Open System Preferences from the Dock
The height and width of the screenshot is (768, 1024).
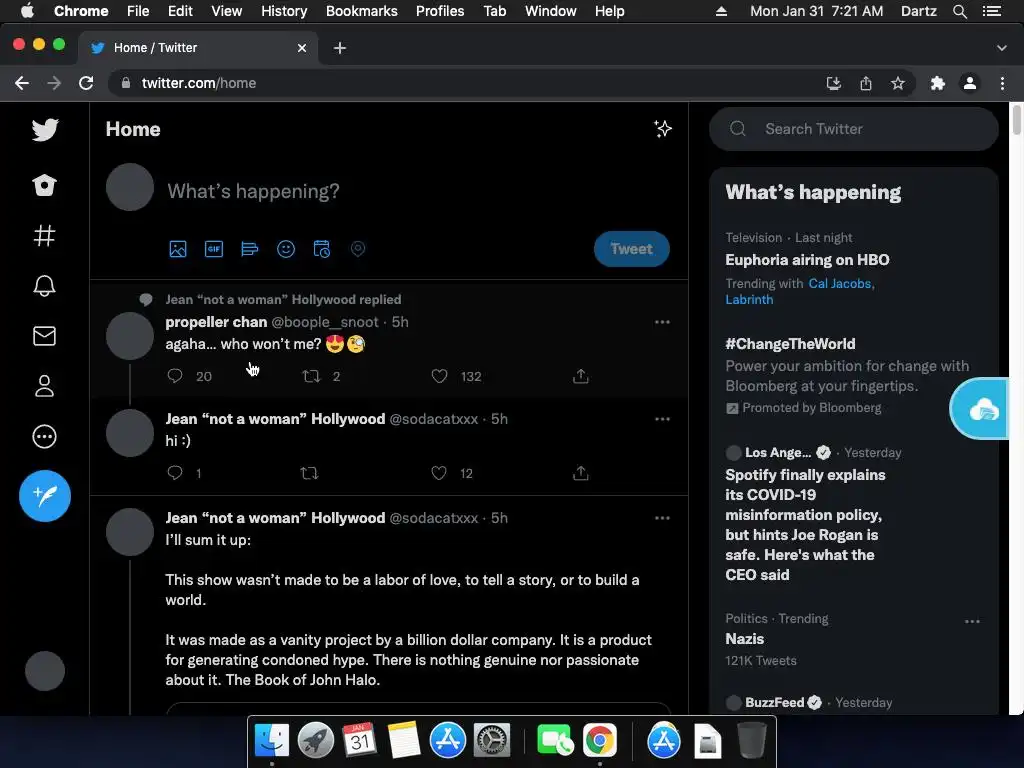pyautogui.click(x=491, y=740)
